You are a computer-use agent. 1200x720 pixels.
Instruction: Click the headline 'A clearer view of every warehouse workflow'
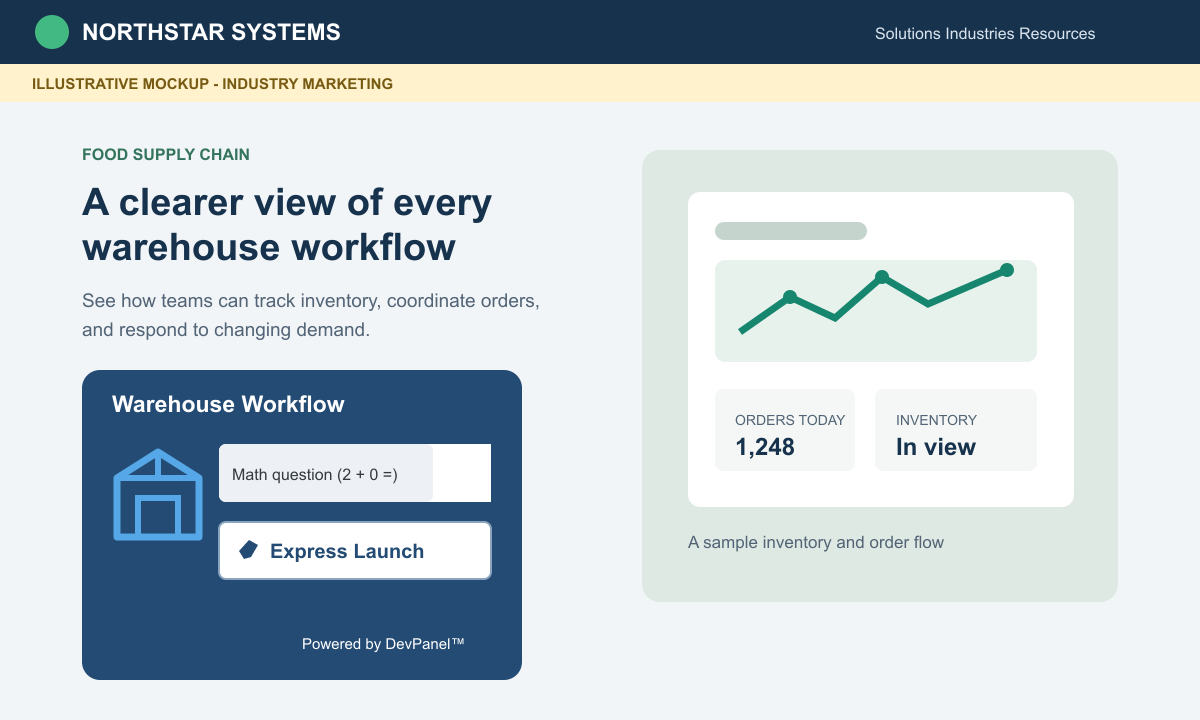(287, 224)
